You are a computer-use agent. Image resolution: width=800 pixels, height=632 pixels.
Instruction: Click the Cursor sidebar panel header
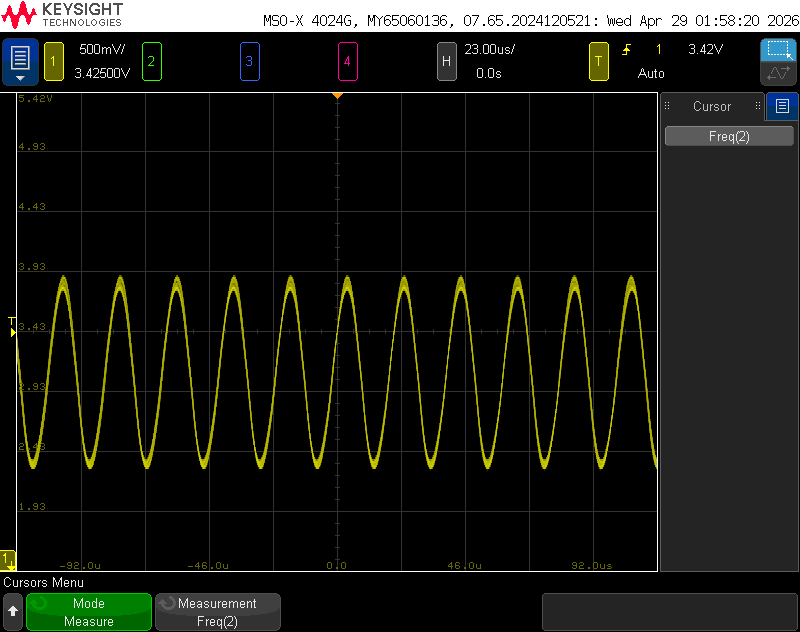click(x=712, y=106)
